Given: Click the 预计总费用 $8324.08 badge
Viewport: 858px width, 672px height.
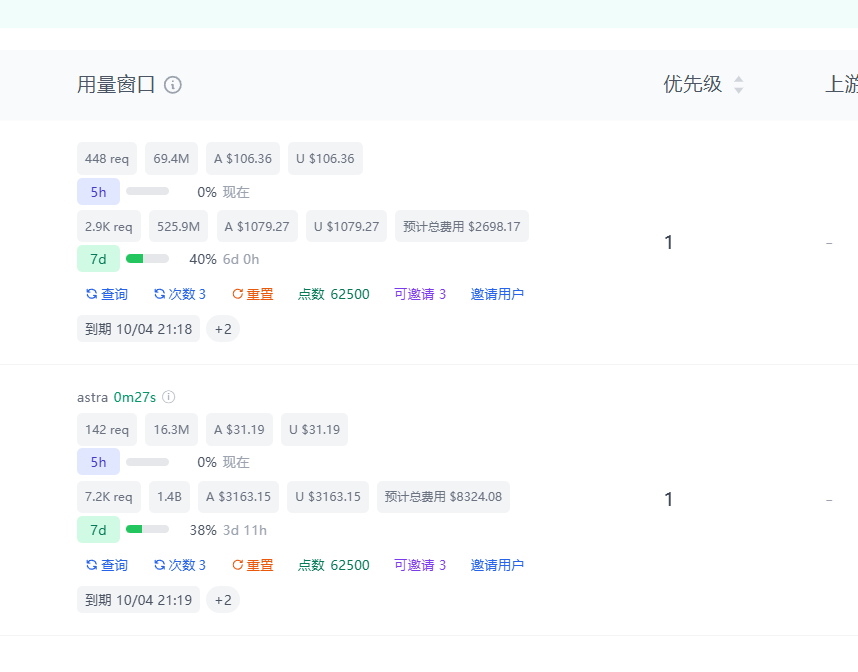Looking at the screenshot, I should click(443, 497).
